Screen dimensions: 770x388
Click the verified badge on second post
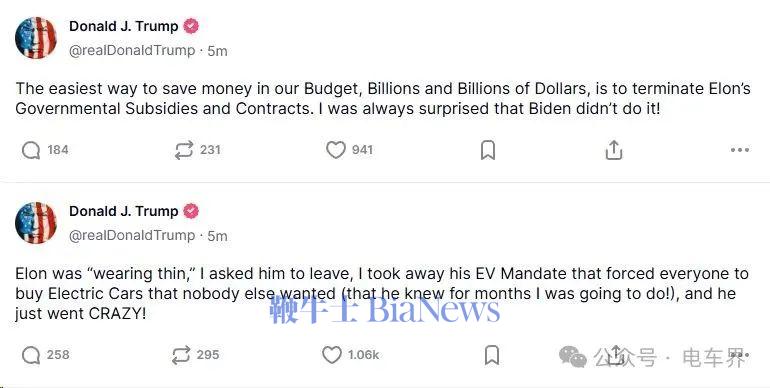pos(191,211)
